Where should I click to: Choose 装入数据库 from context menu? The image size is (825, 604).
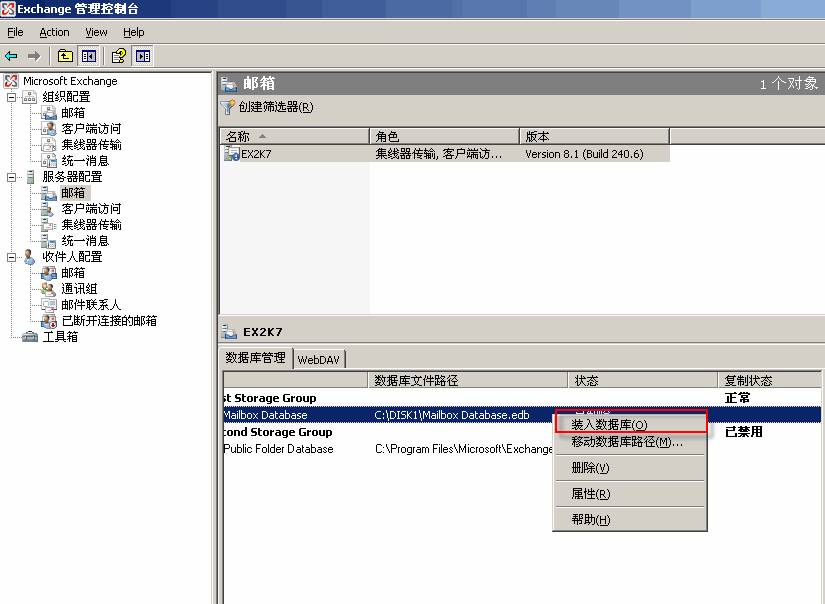[609, 425]
